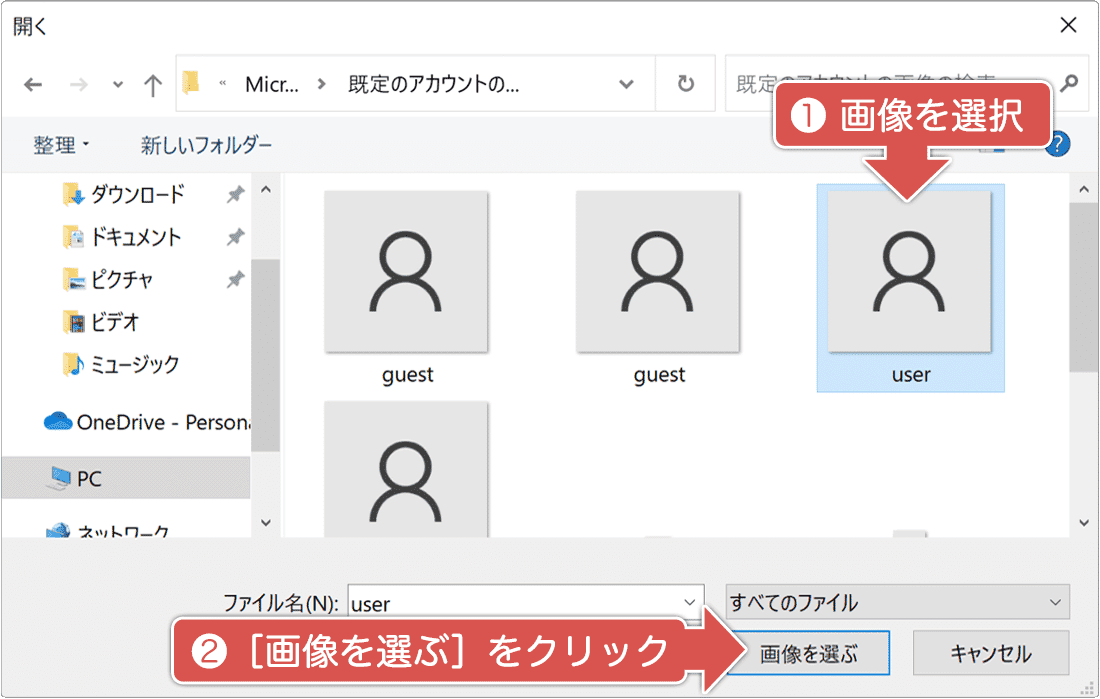The height and width of the screenshot is (699, 1100).
Task: Expand the file name combo box dropdown
Action: 688,602
